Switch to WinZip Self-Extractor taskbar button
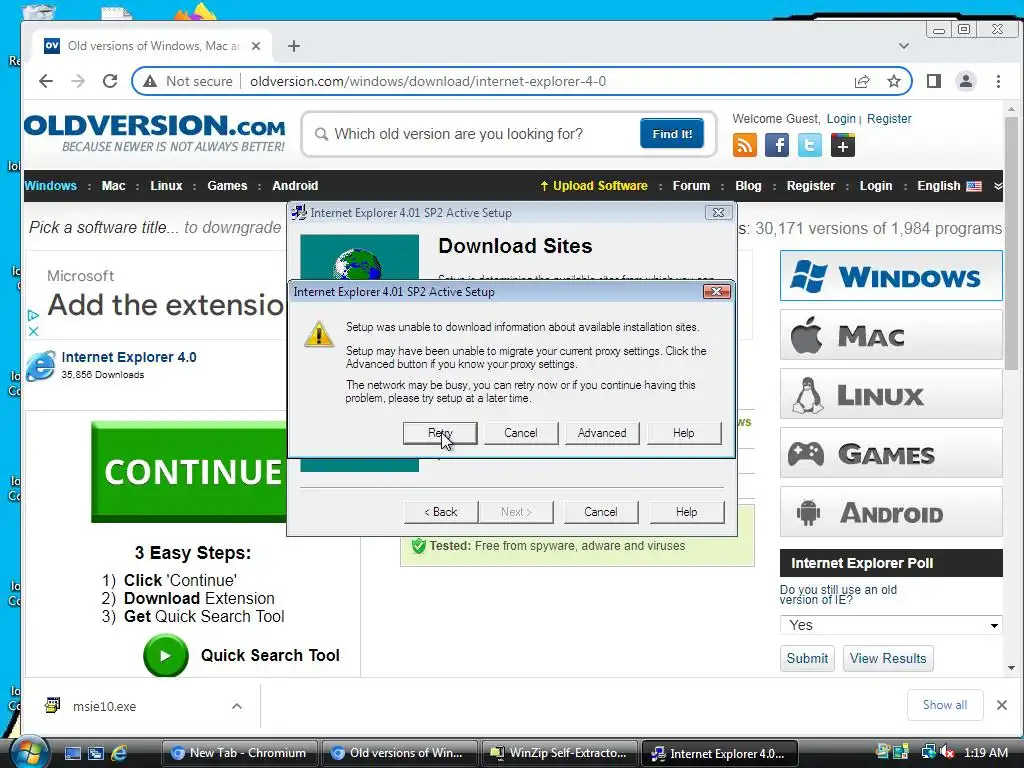Screen dimensions: 1024x768 560,753
